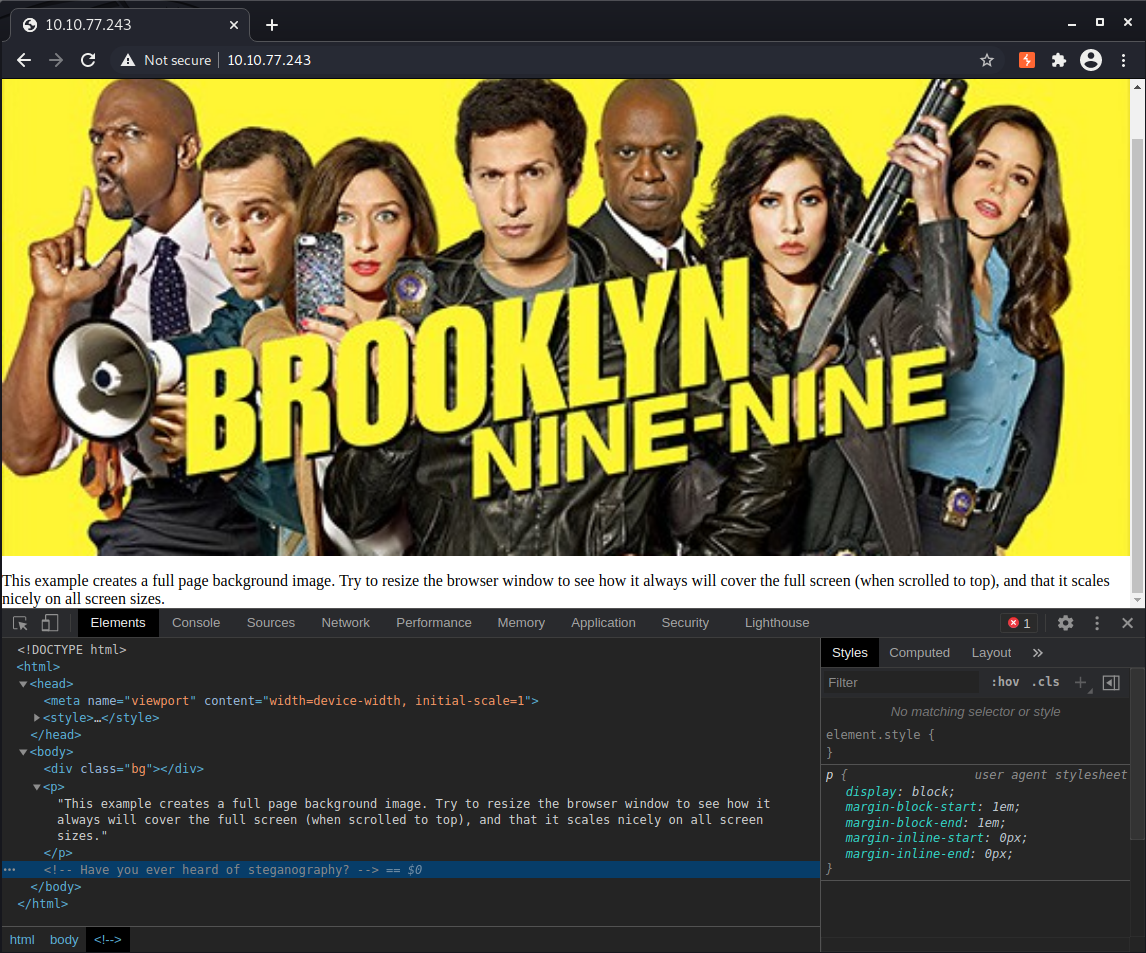The image size is (1146, 953).
Task: Open DevTools settings gear
Action: point(1066,623)
